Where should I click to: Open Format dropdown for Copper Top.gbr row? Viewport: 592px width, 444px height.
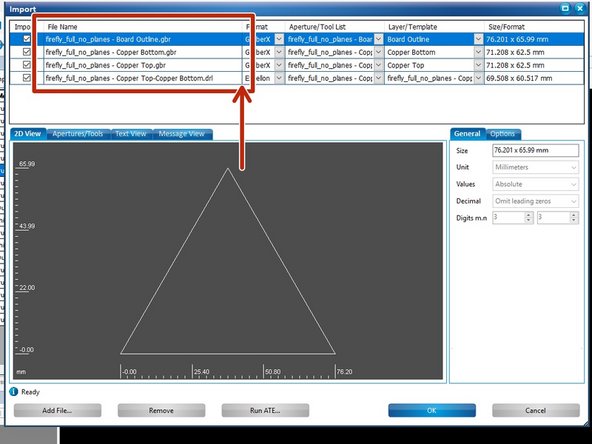tap(279, 65)
